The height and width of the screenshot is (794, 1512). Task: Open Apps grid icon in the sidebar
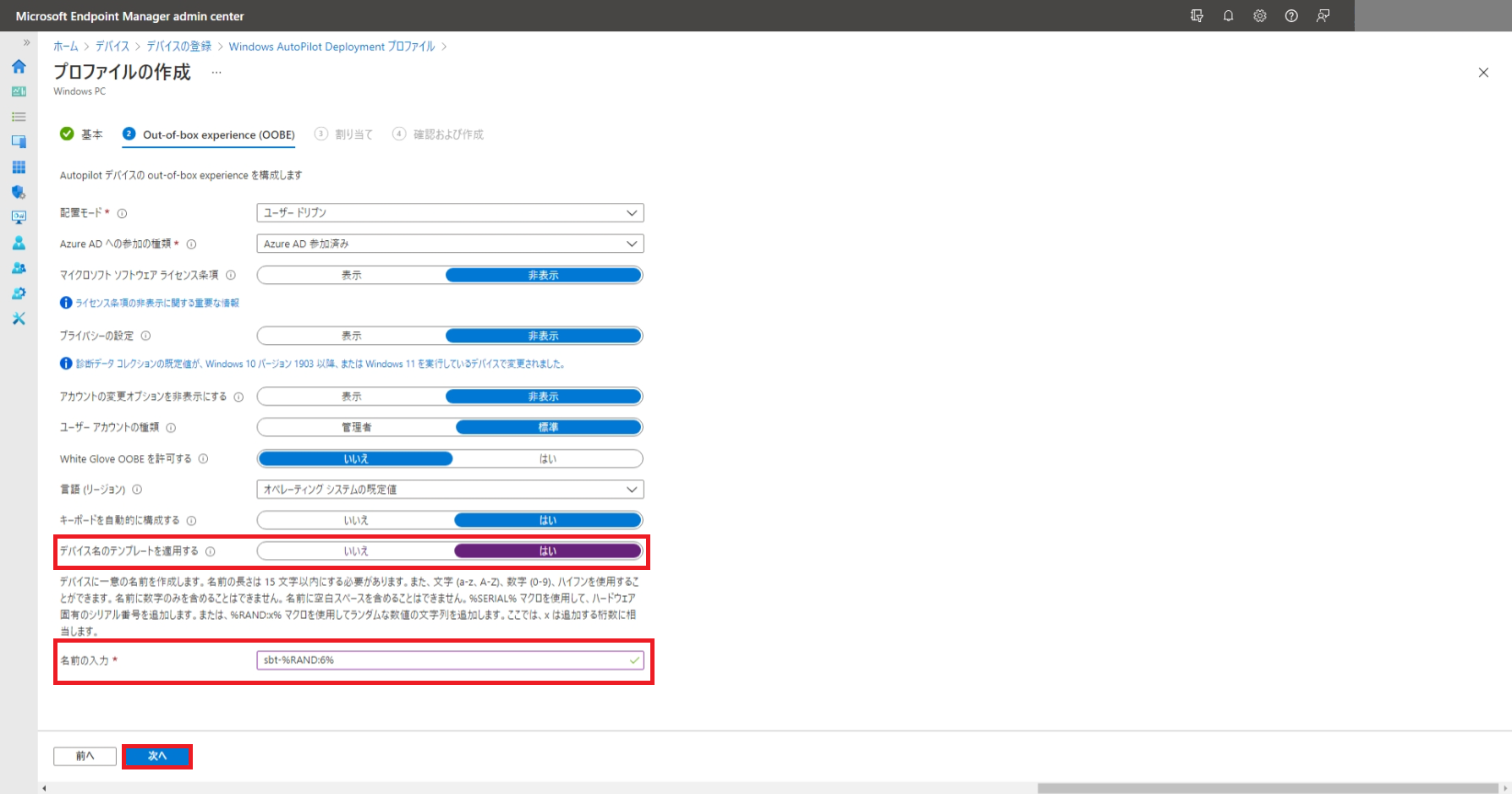tap(19, 167)
